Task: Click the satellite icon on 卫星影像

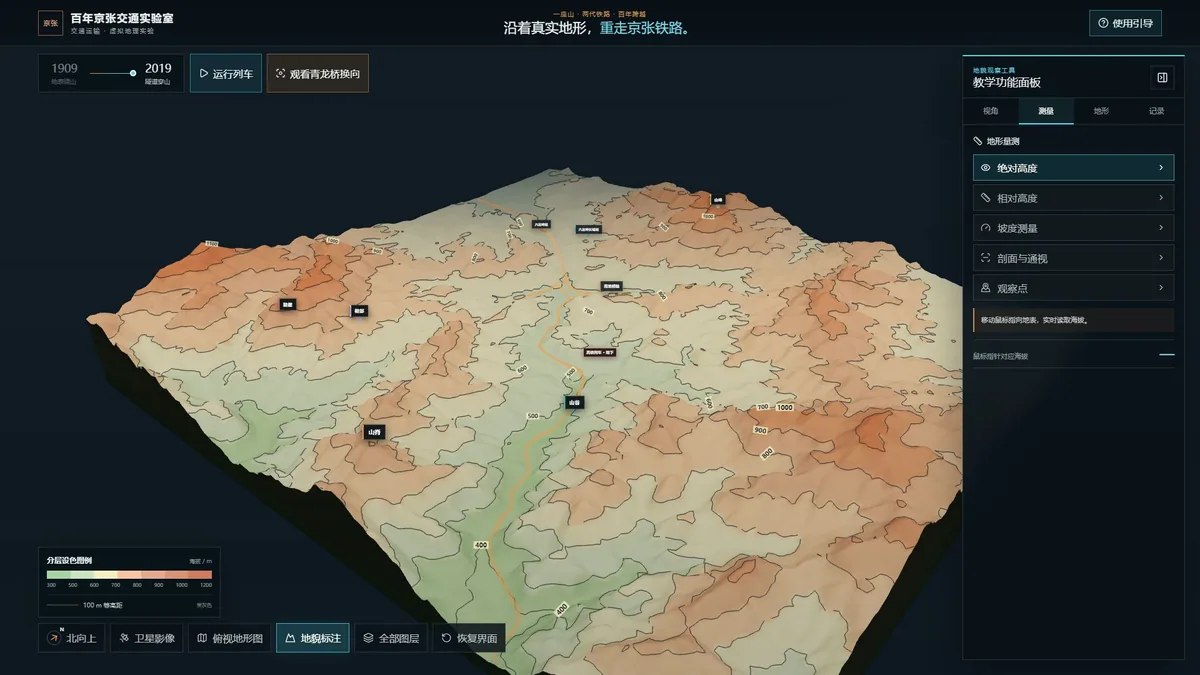Action: [125, 638]
